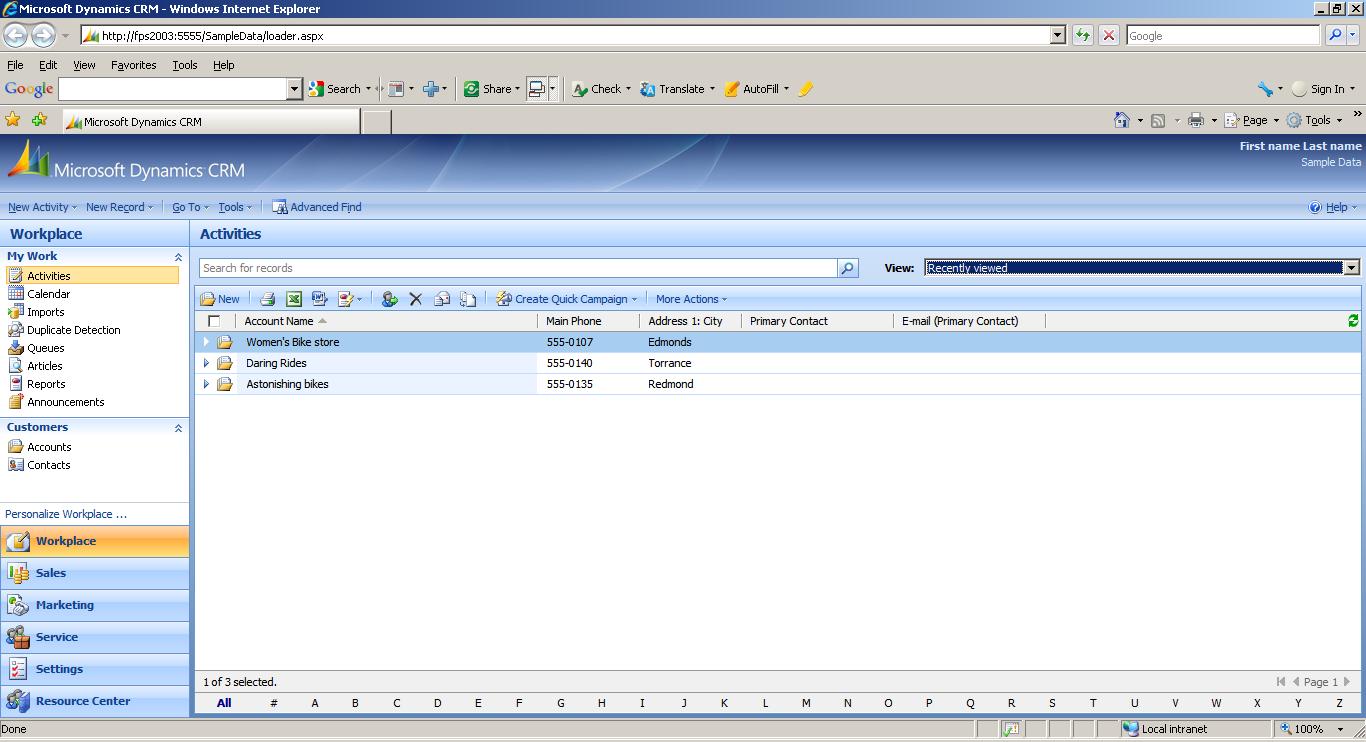Click the Back navigation arrow
Screen dimensions: 1366x742
tap(15, 35)
